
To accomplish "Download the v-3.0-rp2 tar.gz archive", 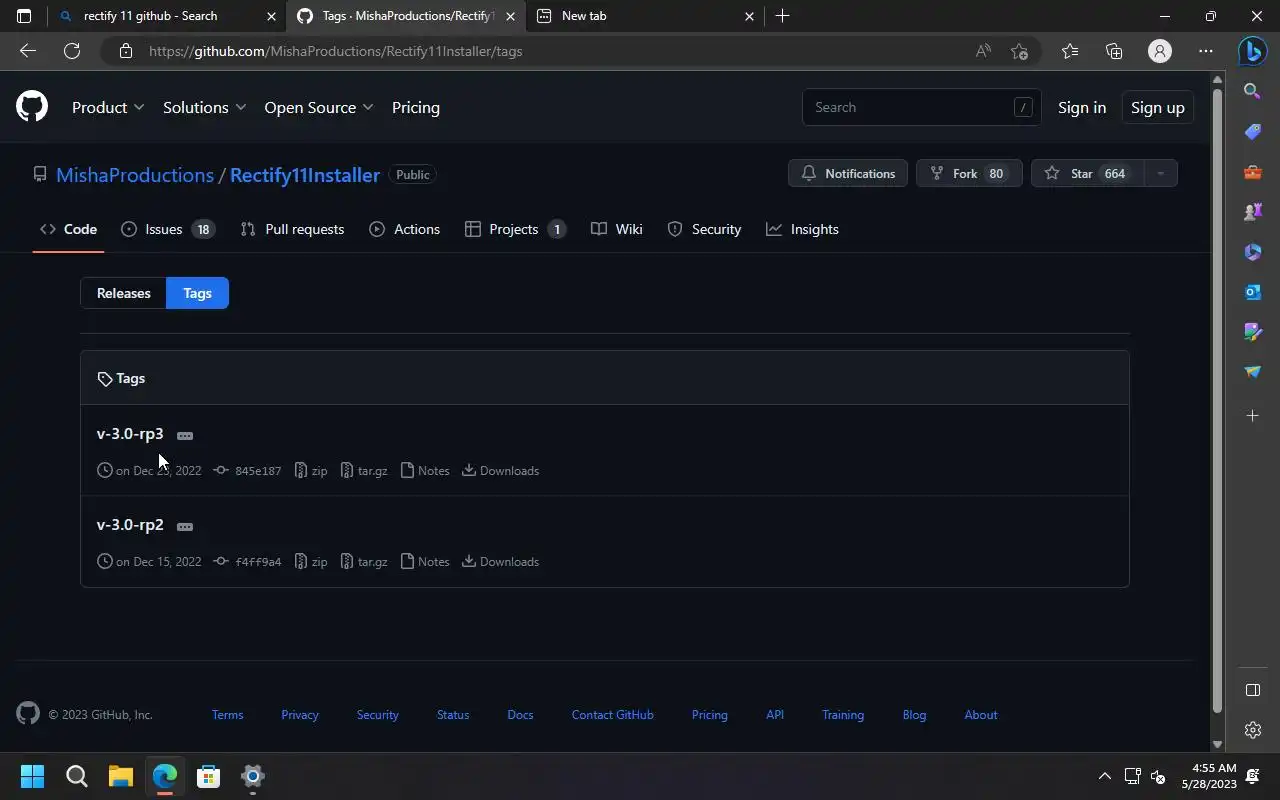I will pos(364,561).
